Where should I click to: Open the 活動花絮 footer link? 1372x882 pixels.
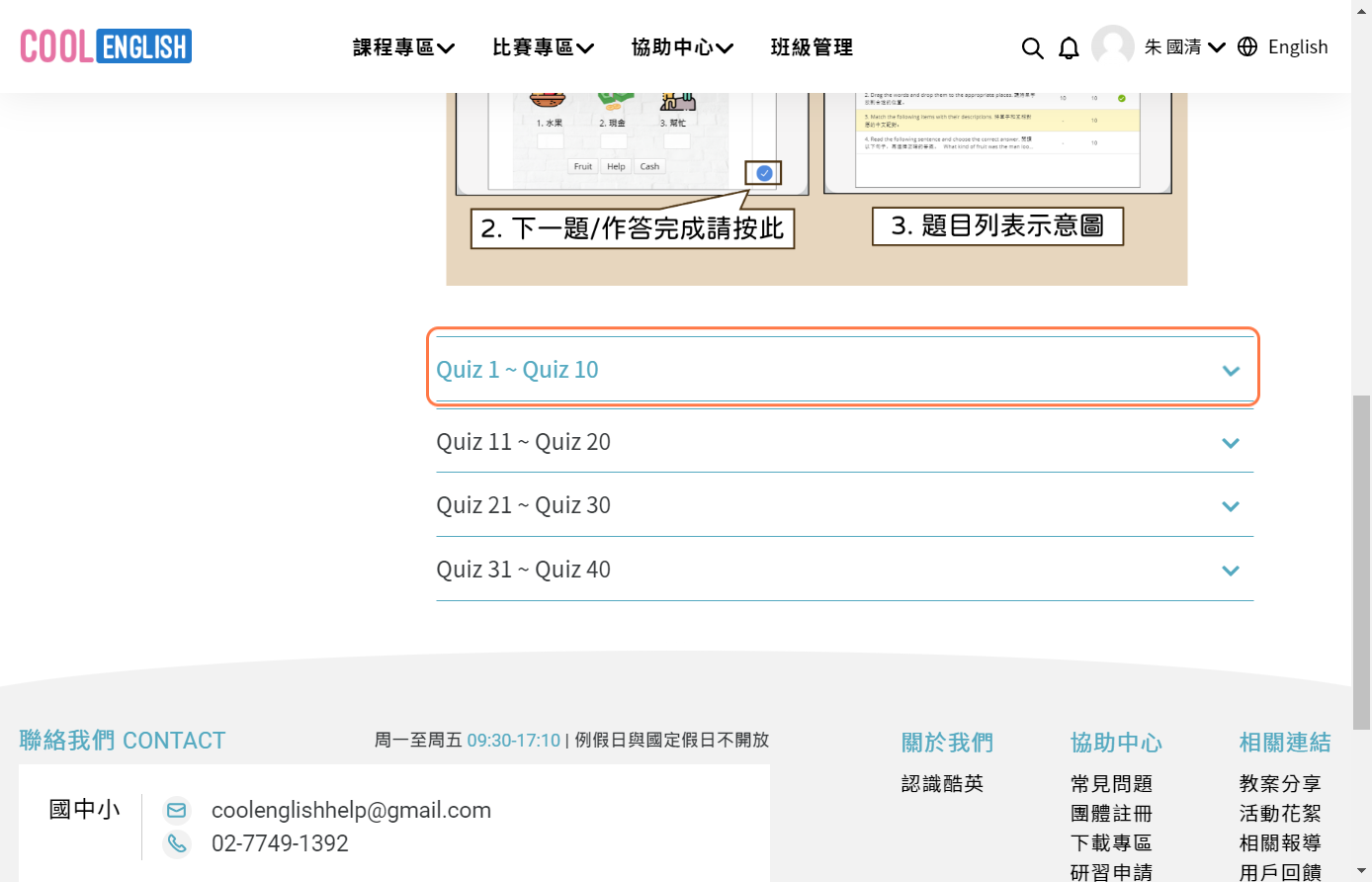tap(1280, 814)
